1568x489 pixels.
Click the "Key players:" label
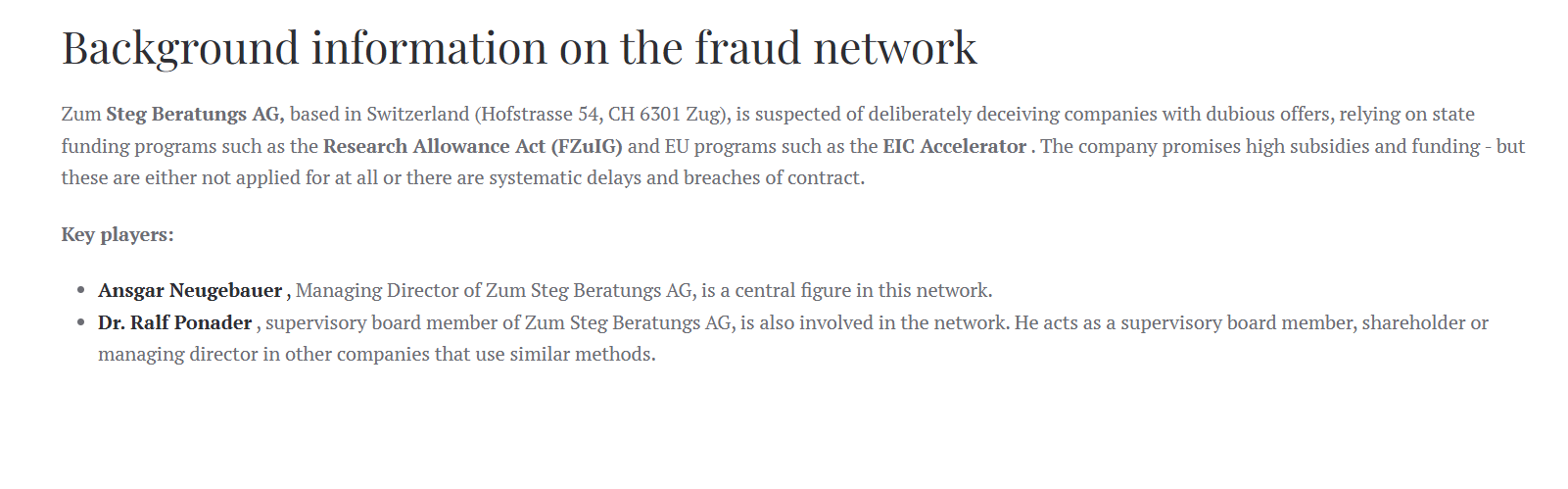tap(118, 234)
